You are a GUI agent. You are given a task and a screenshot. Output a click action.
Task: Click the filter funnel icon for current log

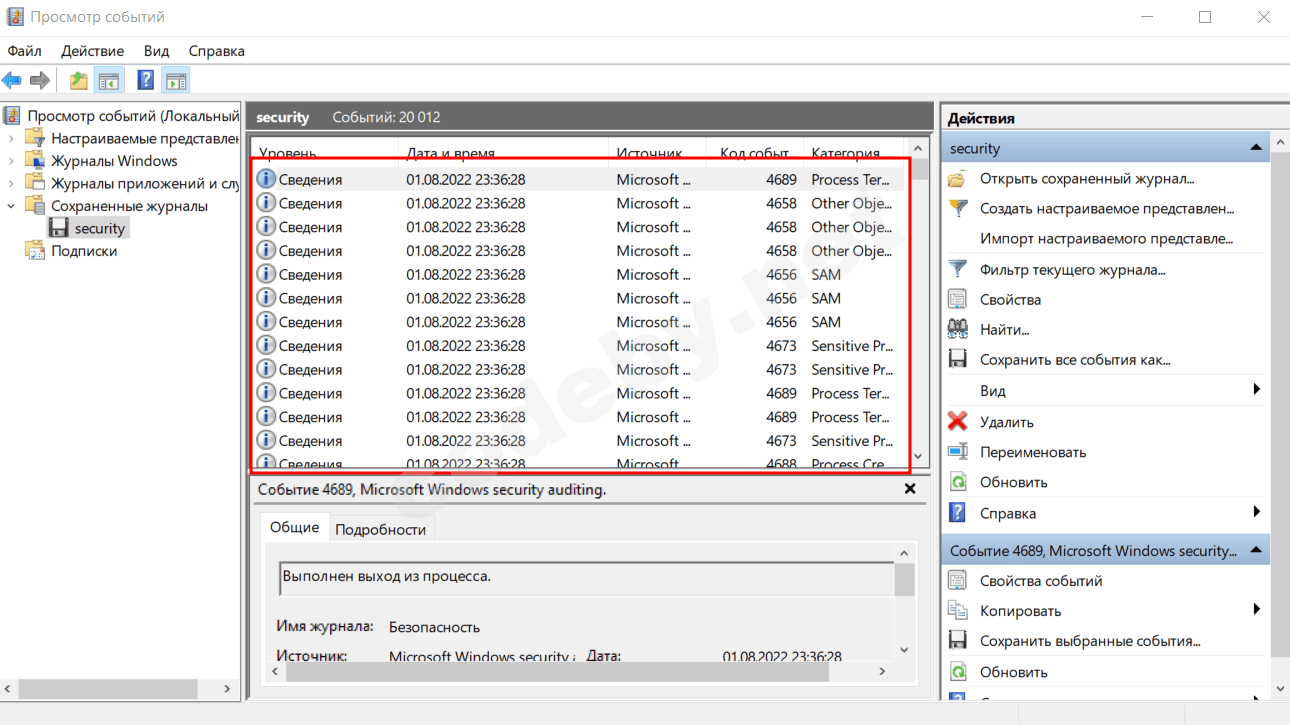pos(957,269)
